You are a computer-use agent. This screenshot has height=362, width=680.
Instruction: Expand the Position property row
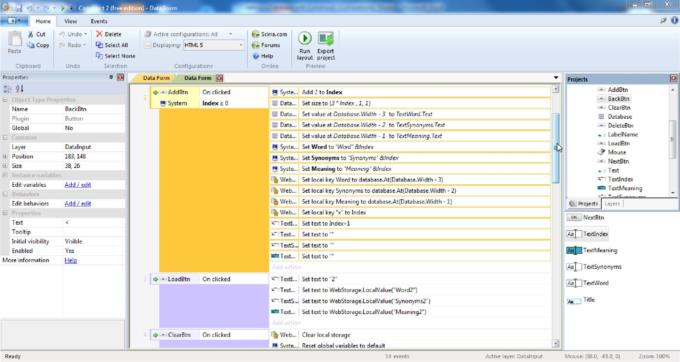[x=5, y=157]
